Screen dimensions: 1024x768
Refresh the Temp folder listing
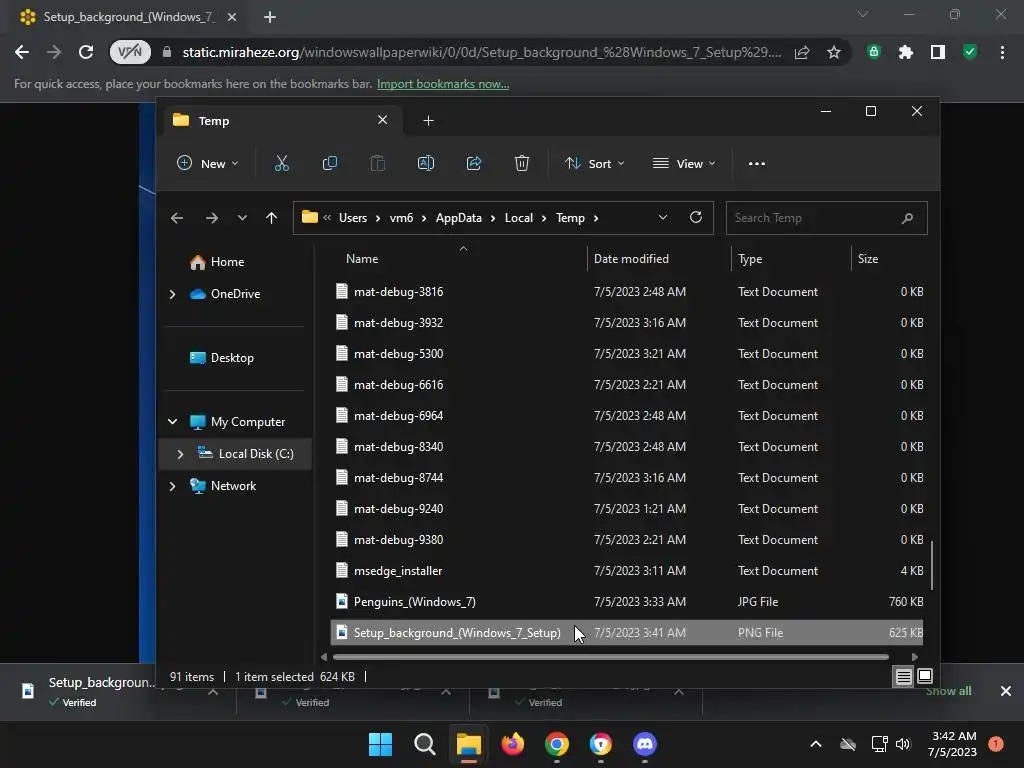tap(696, 217)
